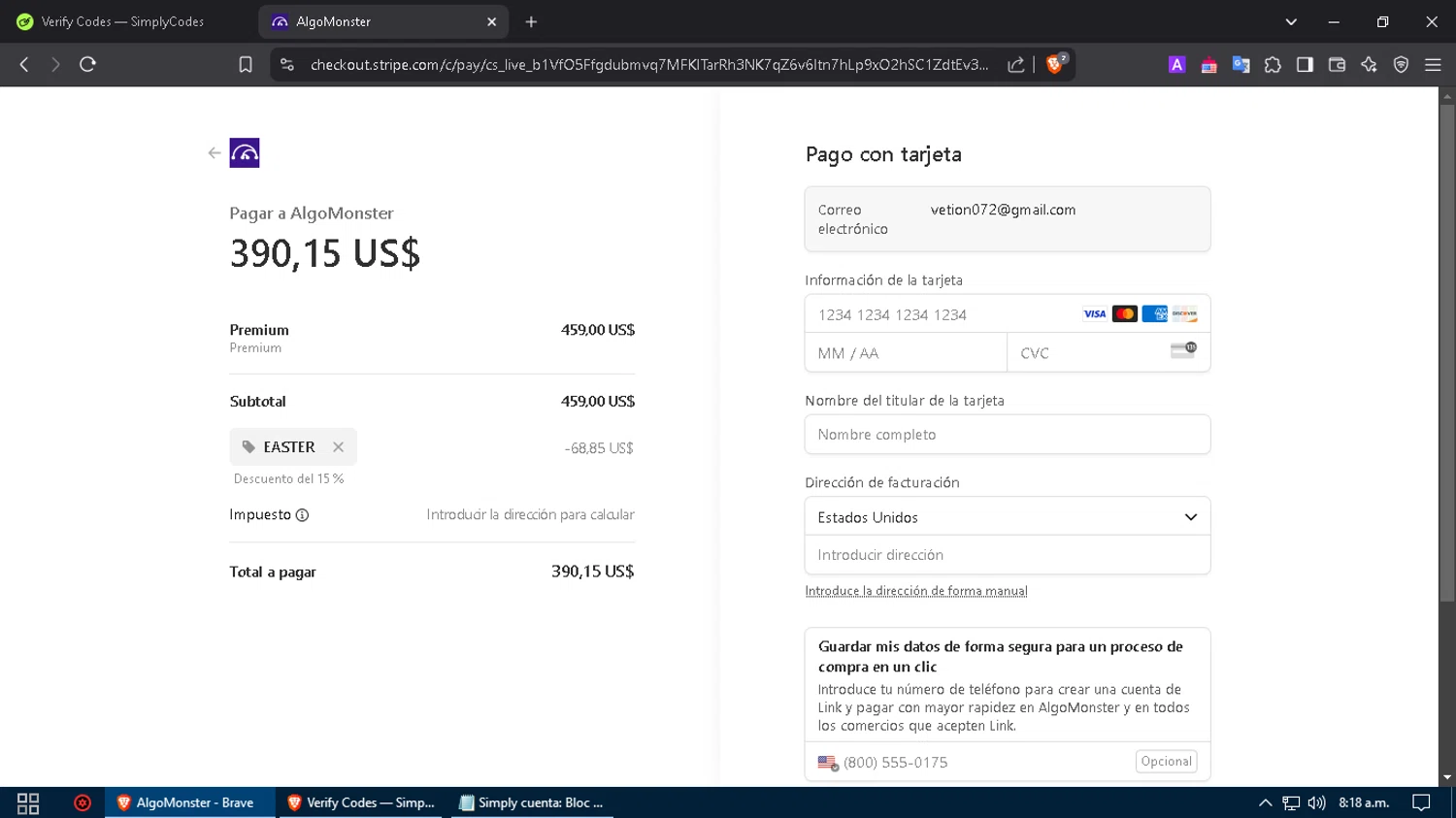The image size is (1456, 818).
Task: Click the Total a pagar 390,15 US$ amount
Action: [592, 572]
